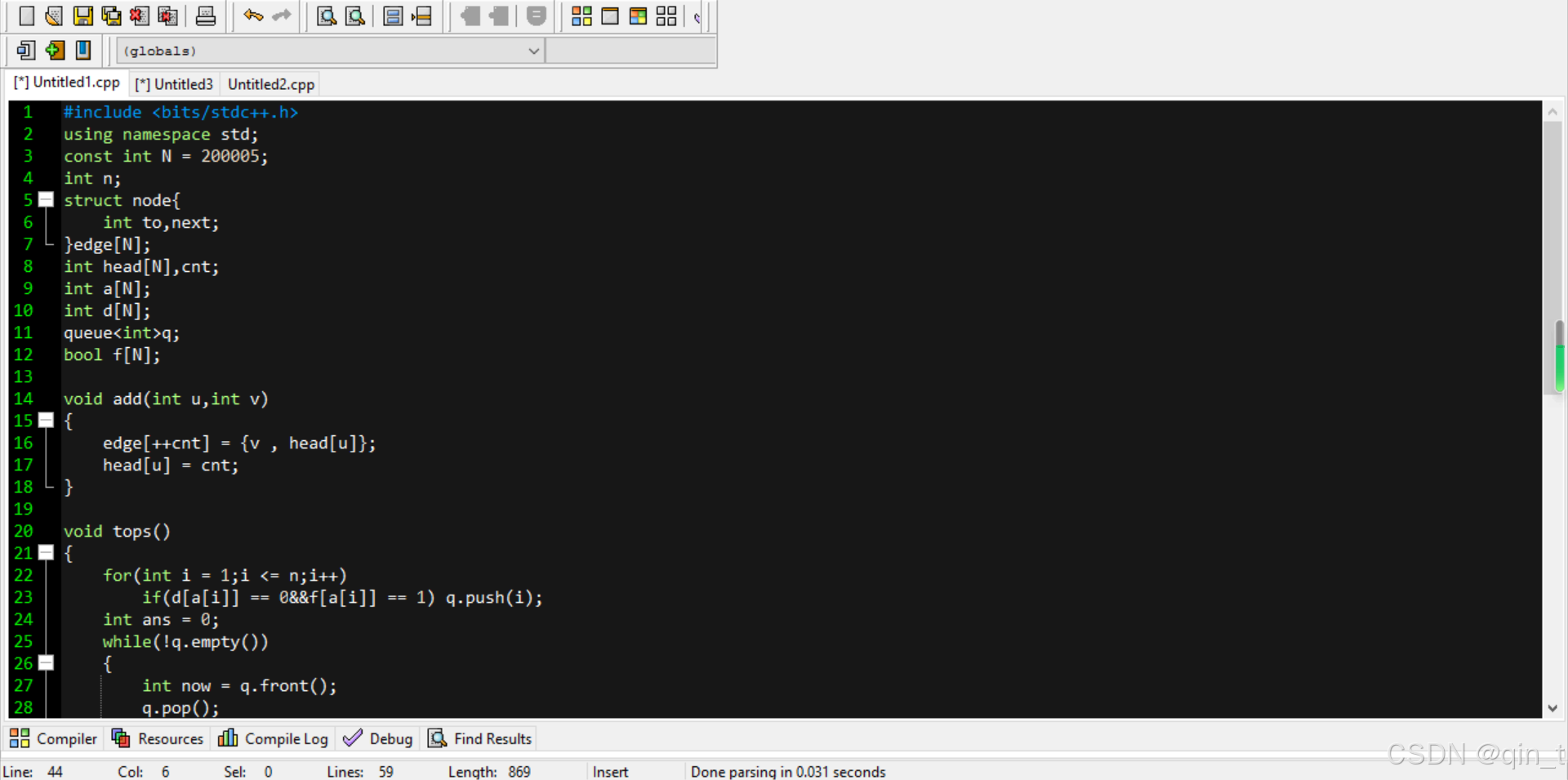This screenshot has height=780, width=1568.
Task: Click the 'Length: 869' status entry
Action: coord(489,772)
